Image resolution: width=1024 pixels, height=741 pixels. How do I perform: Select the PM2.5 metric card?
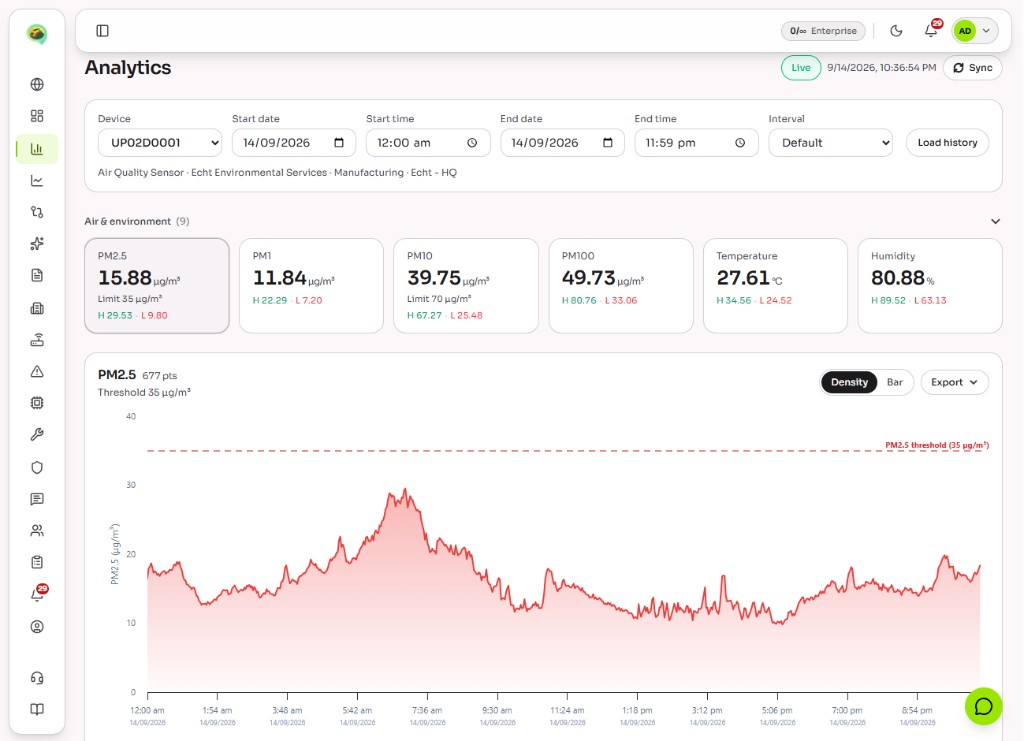(157, 286)
